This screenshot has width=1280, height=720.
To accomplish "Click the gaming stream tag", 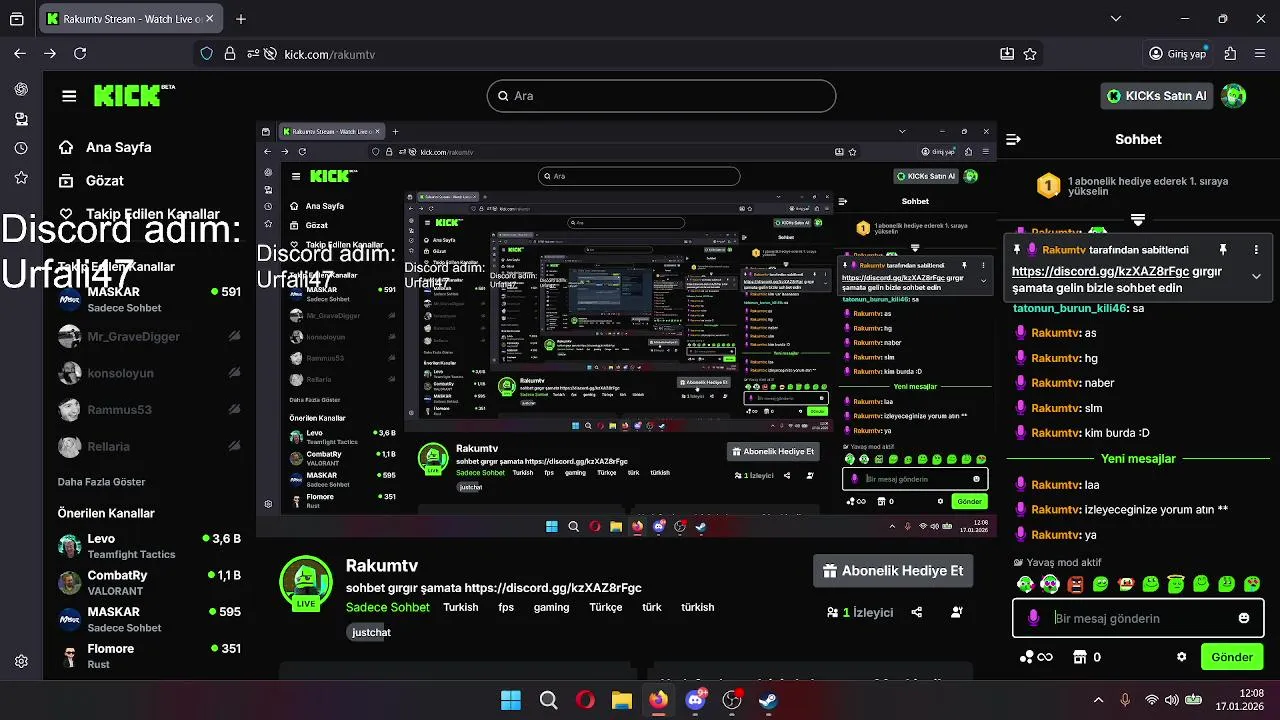I will 551,607.
